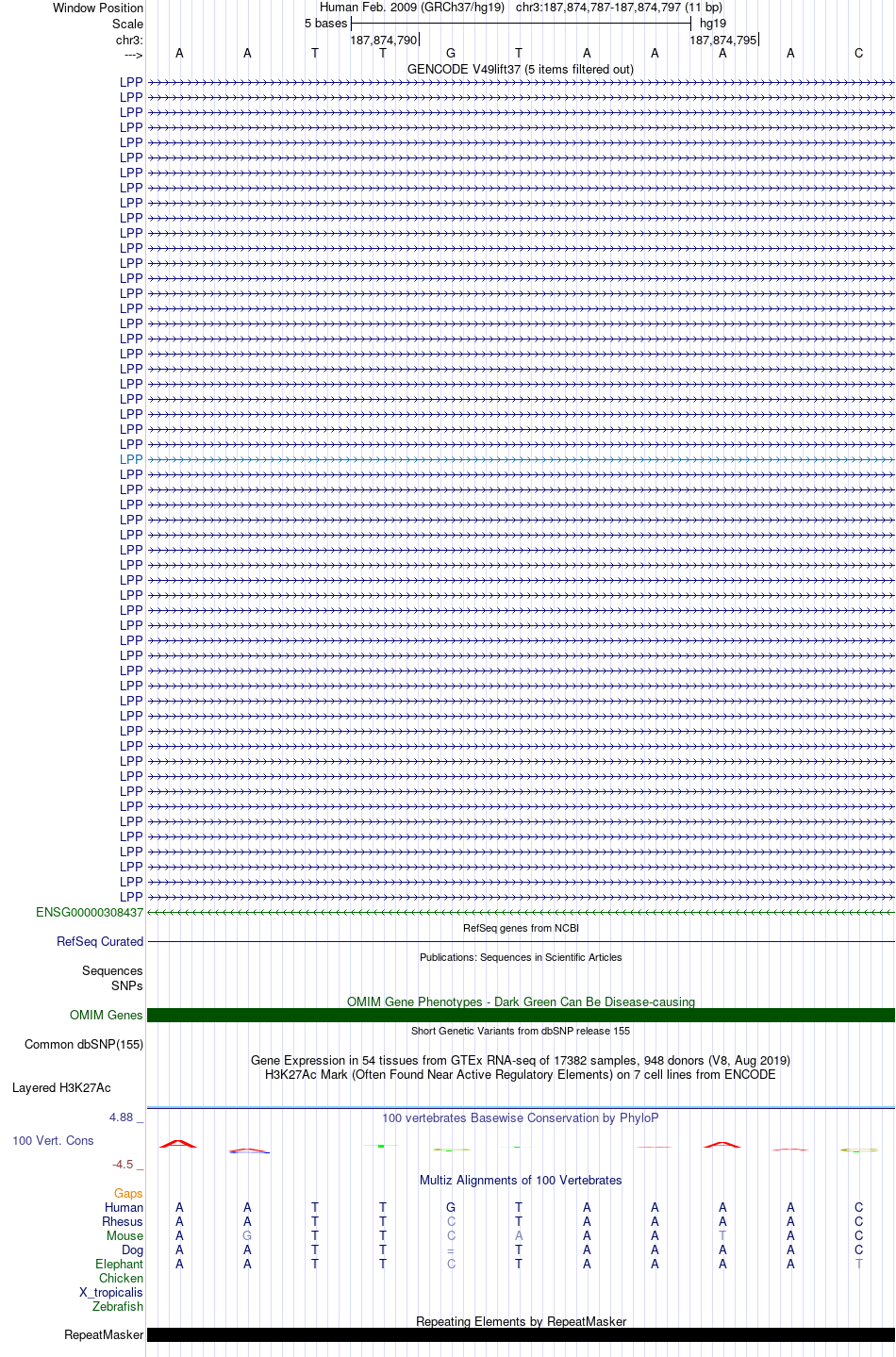Click the Scale label
Screen dimensions: 896x1357
[x=128, y=24]
